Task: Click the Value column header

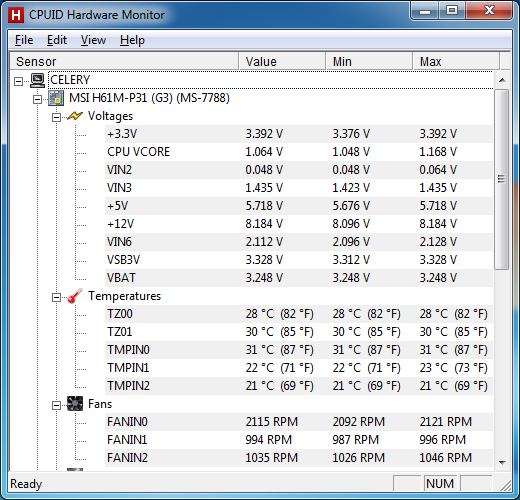Action: coord(282,61)
